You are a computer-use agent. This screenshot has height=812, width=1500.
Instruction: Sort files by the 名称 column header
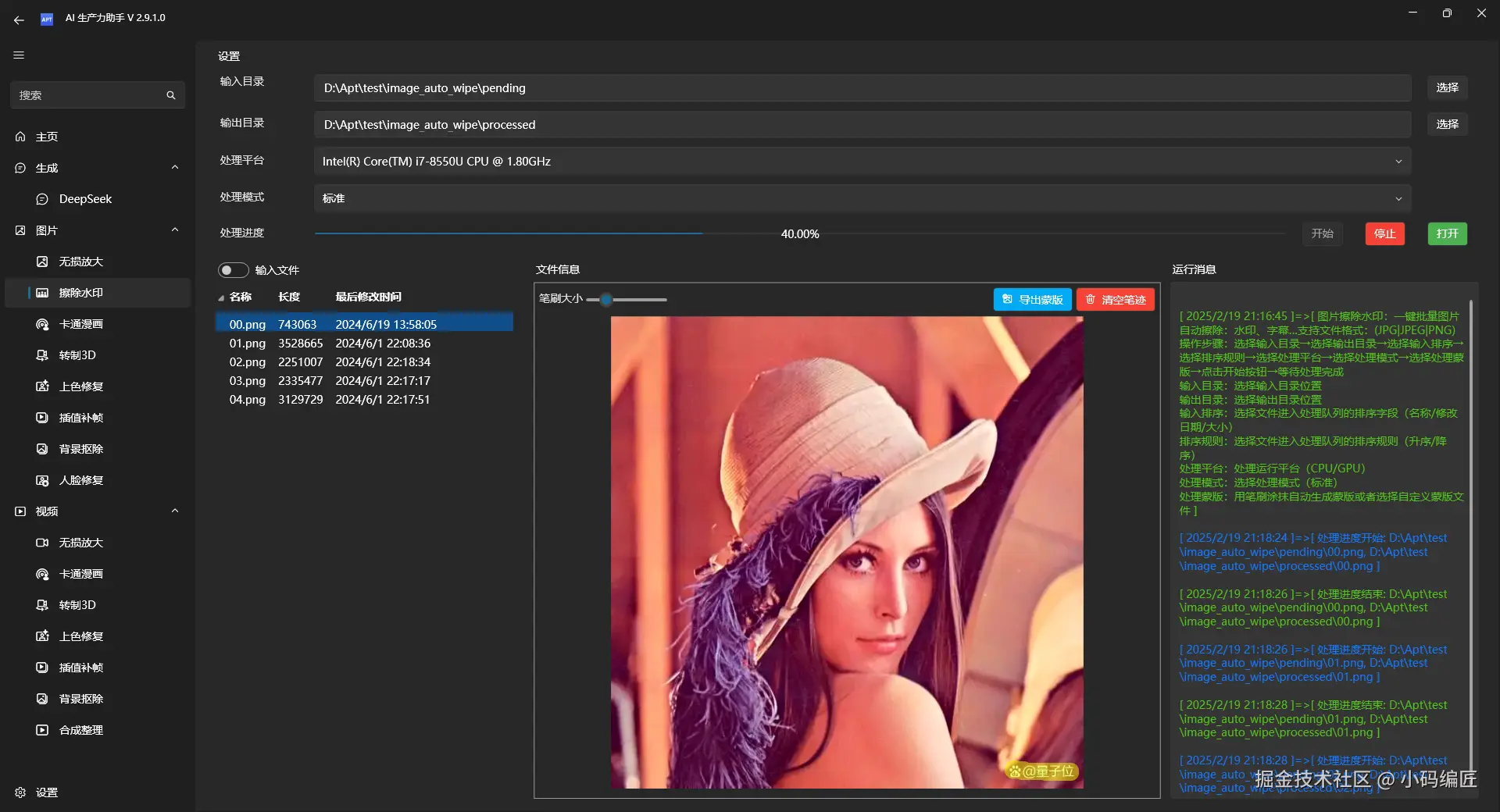pyautogui.click(x=240, y=297)
